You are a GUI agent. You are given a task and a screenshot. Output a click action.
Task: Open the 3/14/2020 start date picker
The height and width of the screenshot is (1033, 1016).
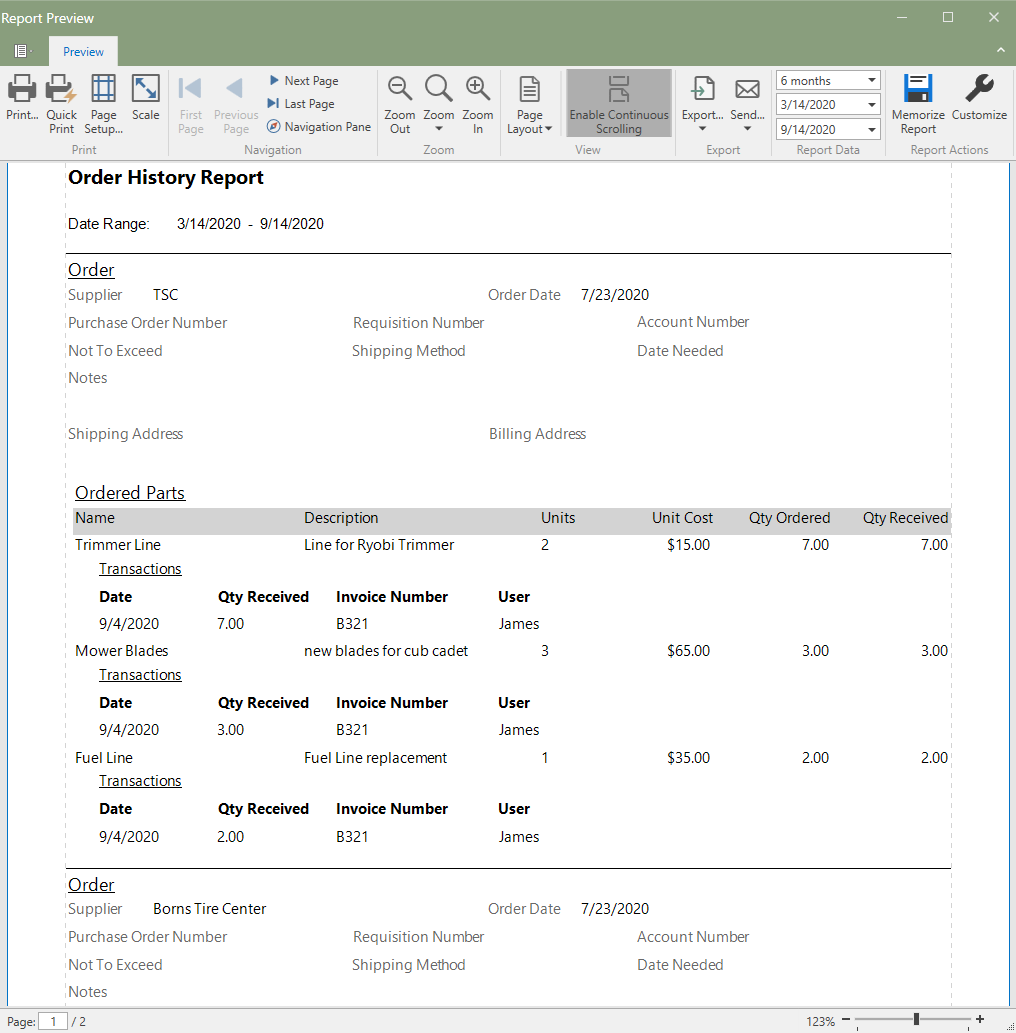(872, 104)
